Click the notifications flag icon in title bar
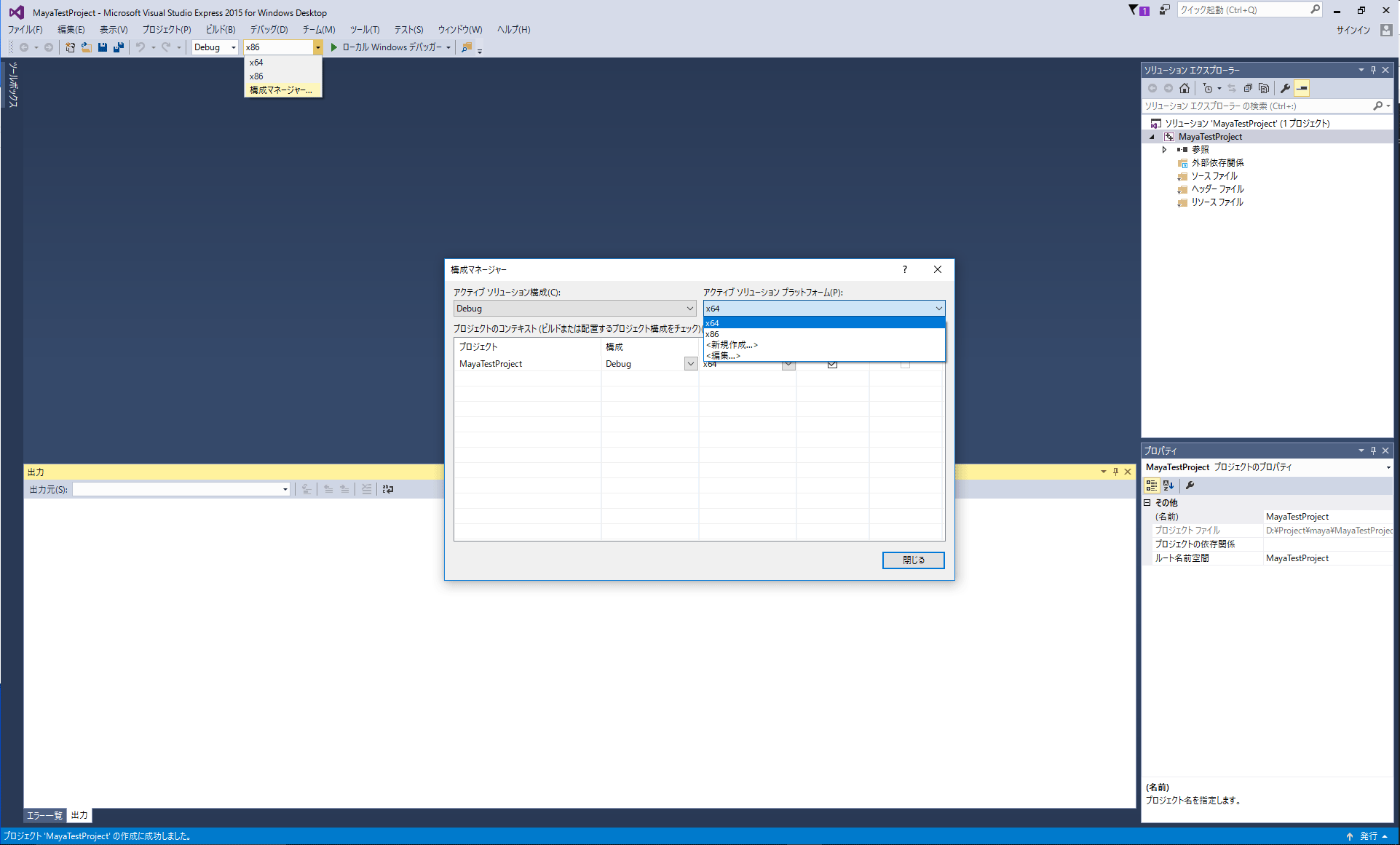The height and width of the screenshot is (845, 1400). [1134, 10]
